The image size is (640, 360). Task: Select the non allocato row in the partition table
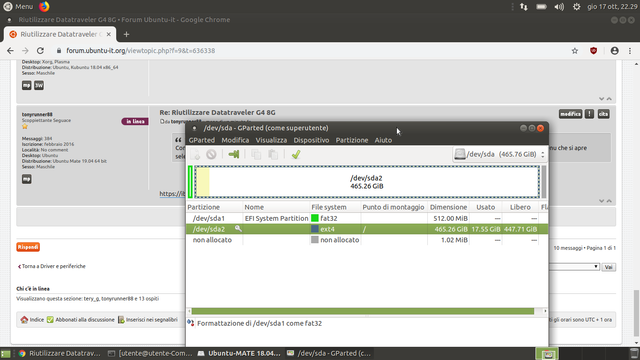pos(367,240)
